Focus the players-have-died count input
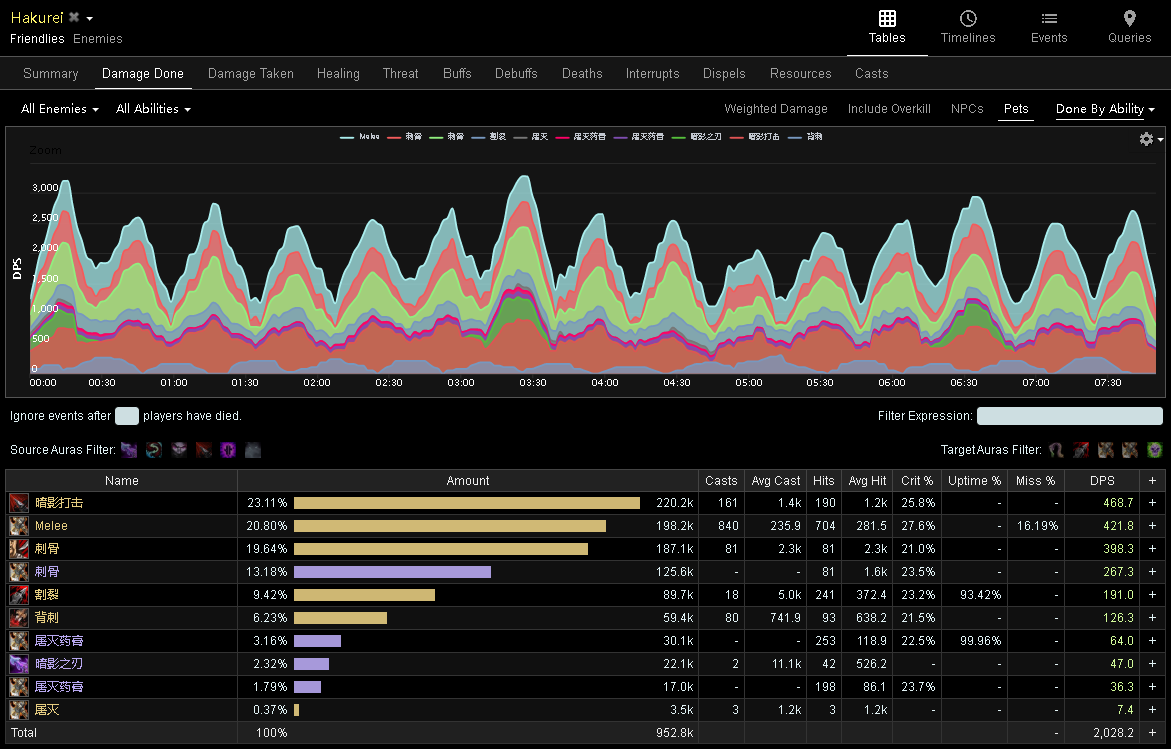The height and width of the screenshot is (749, 1171). (x=127, y=416)
